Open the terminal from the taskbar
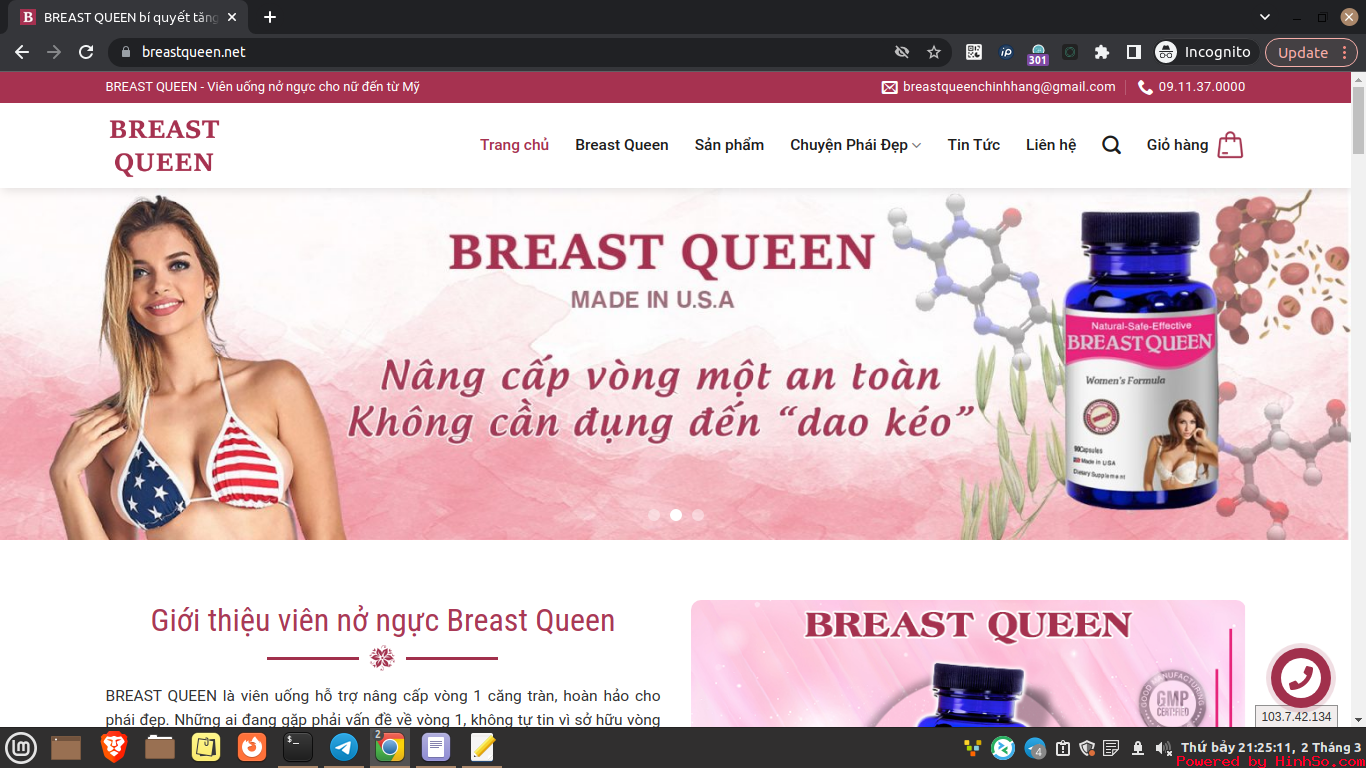The width and height of the screenshot is (1366, 768). coord(298,747)
